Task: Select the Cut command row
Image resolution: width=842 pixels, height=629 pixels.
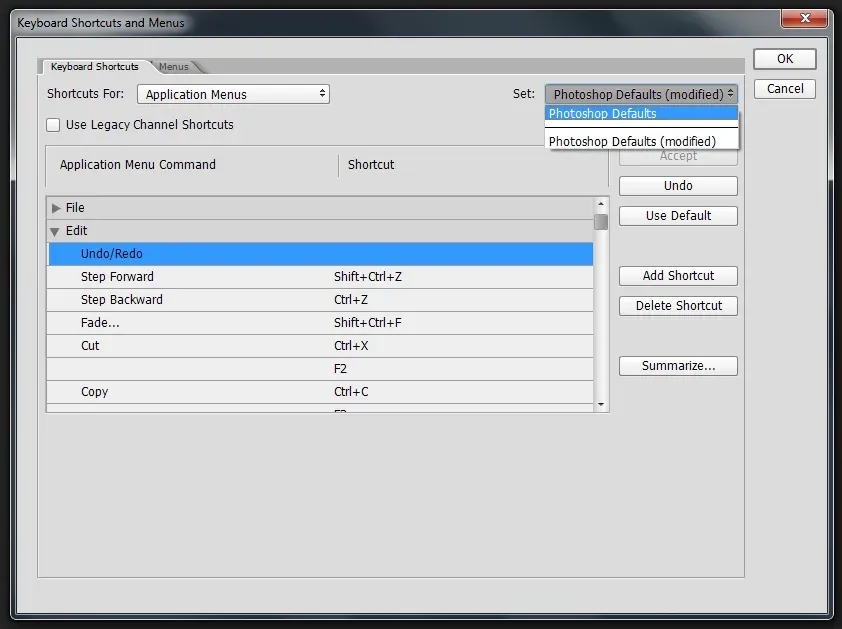Action: tap(320, 346)
